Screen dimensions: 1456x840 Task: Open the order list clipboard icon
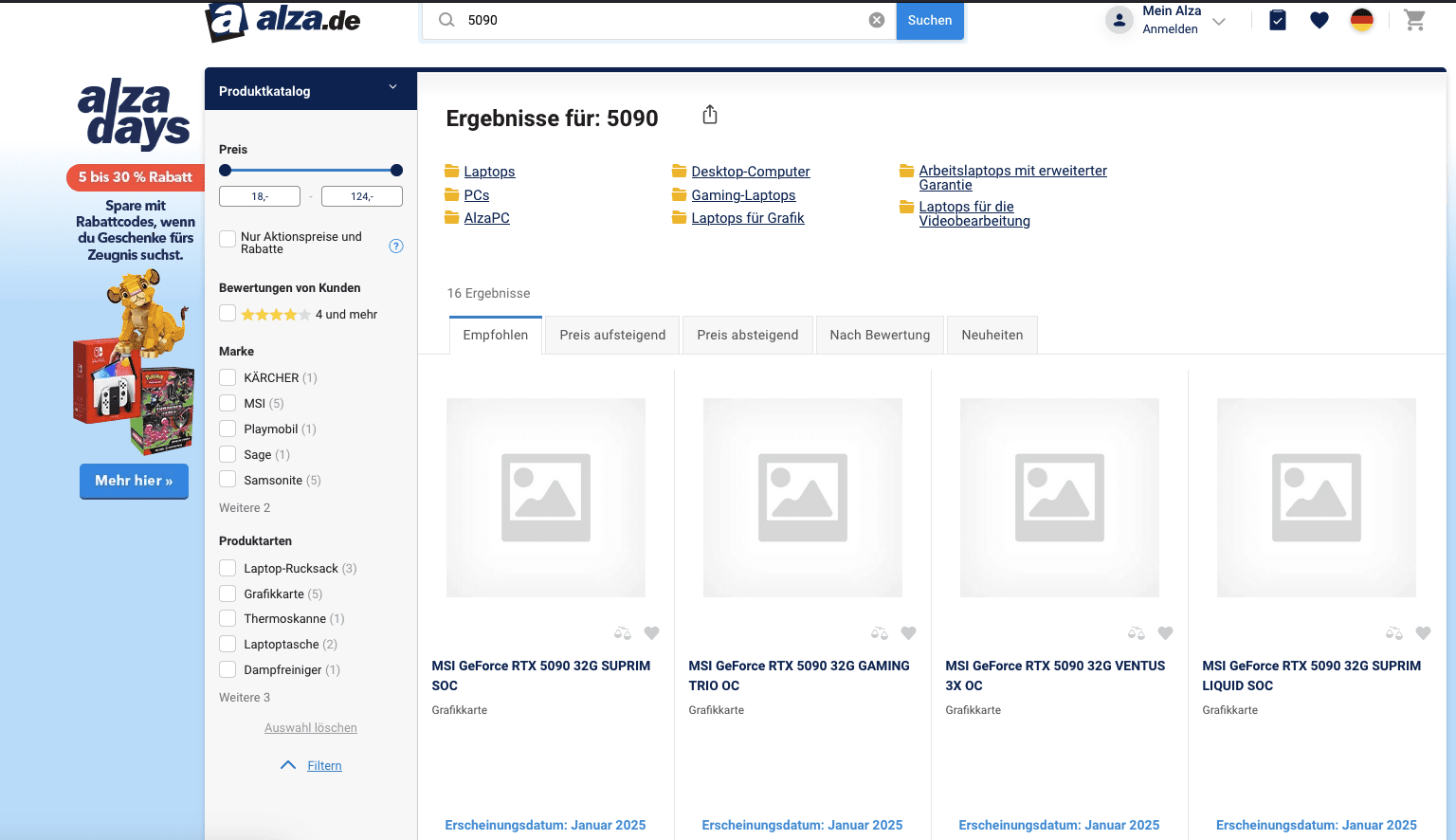click(x=1278, y=20)
